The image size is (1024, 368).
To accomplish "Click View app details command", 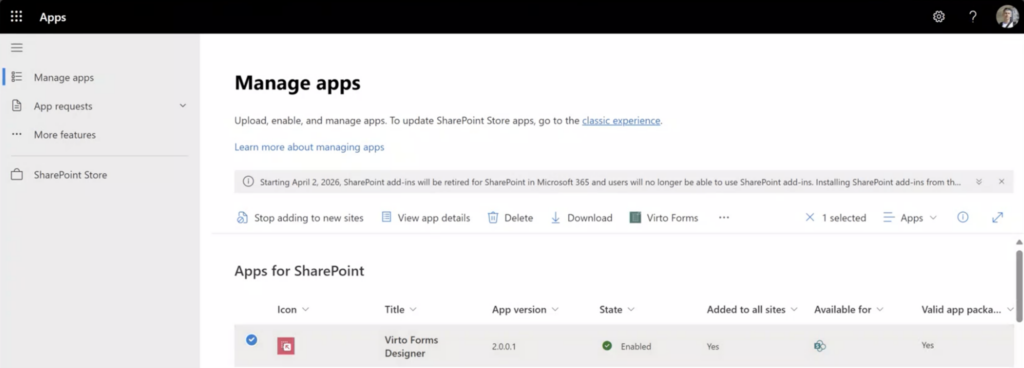I will [426, 218].
